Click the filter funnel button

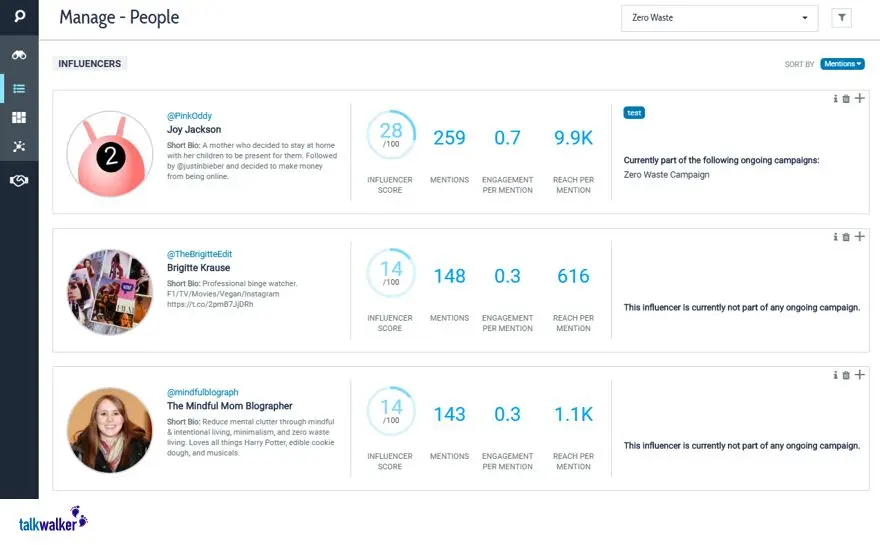[842, 18]
